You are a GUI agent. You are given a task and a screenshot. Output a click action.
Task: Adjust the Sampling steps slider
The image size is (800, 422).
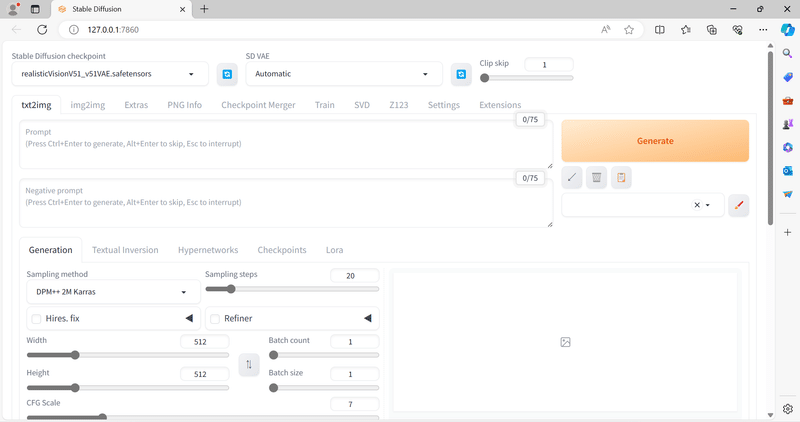click(292, 289)
